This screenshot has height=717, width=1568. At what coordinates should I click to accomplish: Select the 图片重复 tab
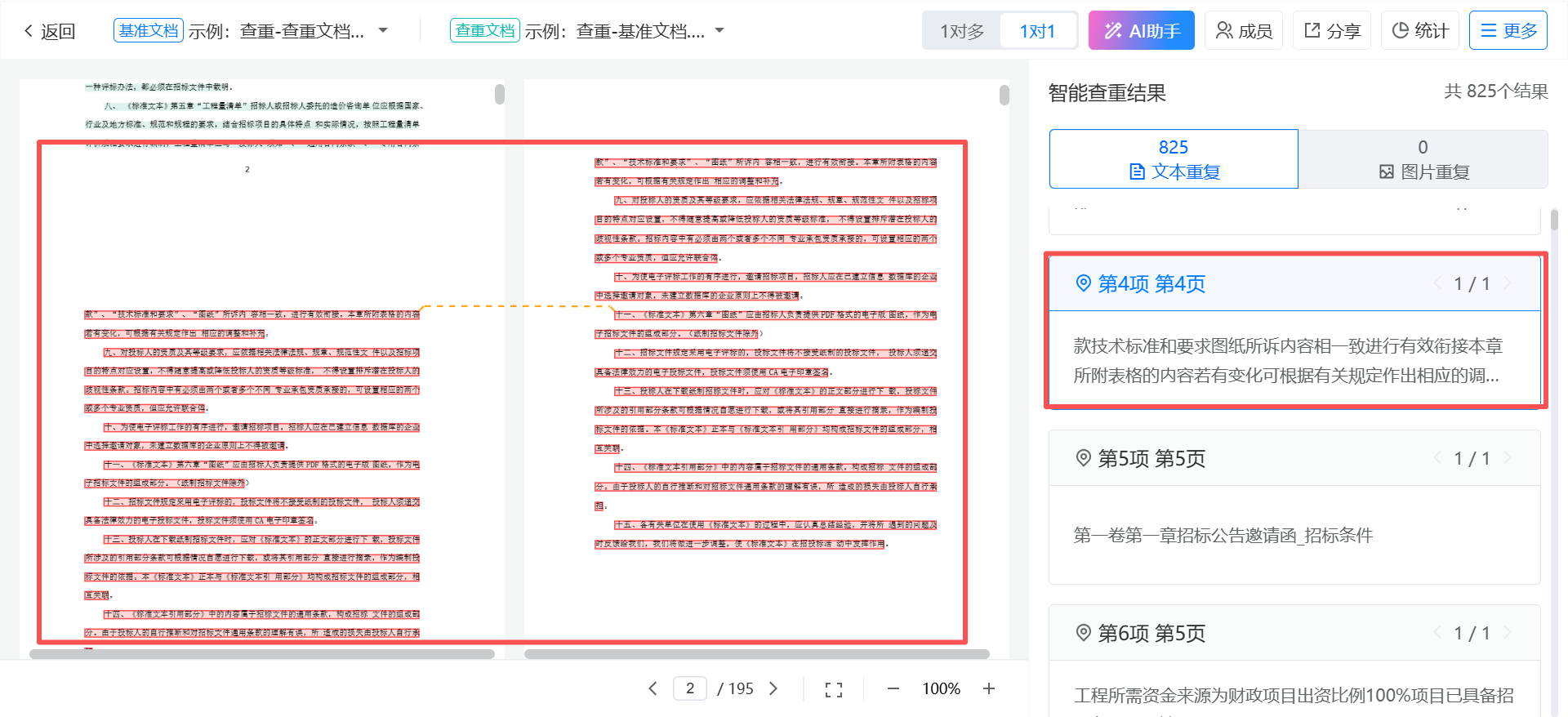click(x=1423, y=159)
